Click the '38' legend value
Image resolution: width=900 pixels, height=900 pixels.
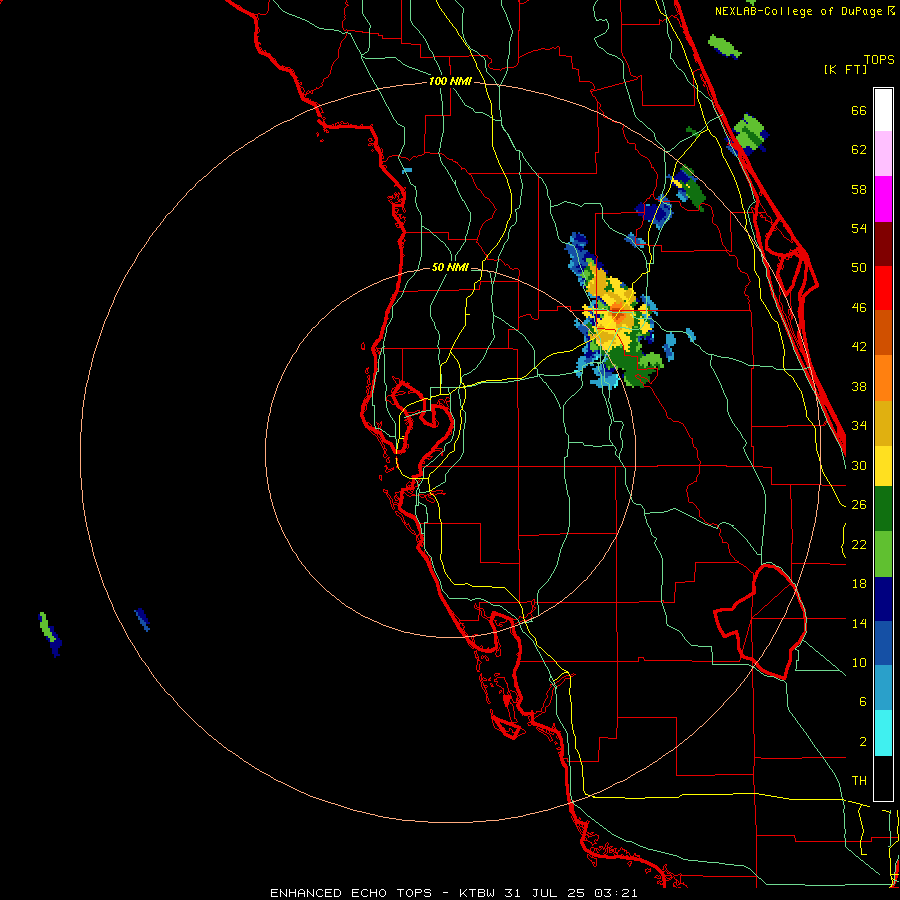click(x=859, y=386)
